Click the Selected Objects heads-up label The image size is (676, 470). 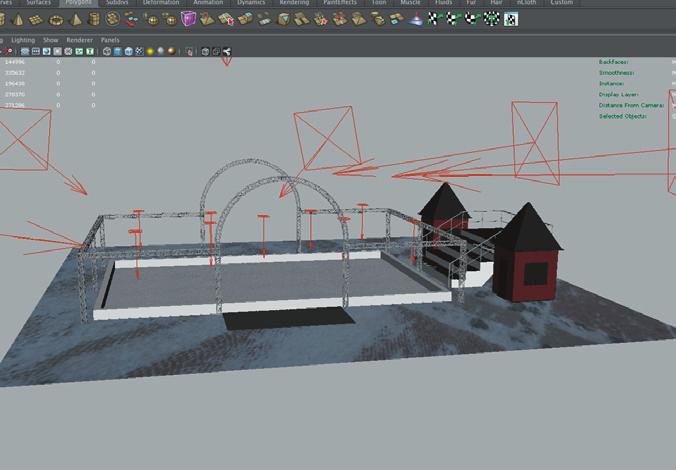[622, 116]
